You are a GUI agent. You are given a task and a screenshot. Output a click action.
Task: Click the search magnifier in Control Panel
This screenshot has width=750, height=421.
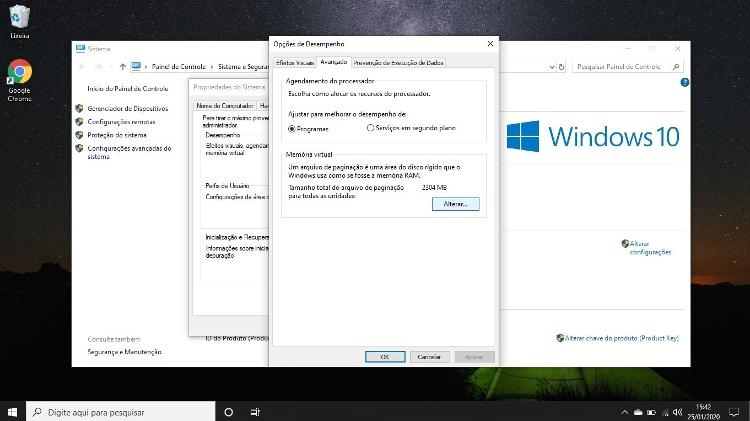point(675,66)
